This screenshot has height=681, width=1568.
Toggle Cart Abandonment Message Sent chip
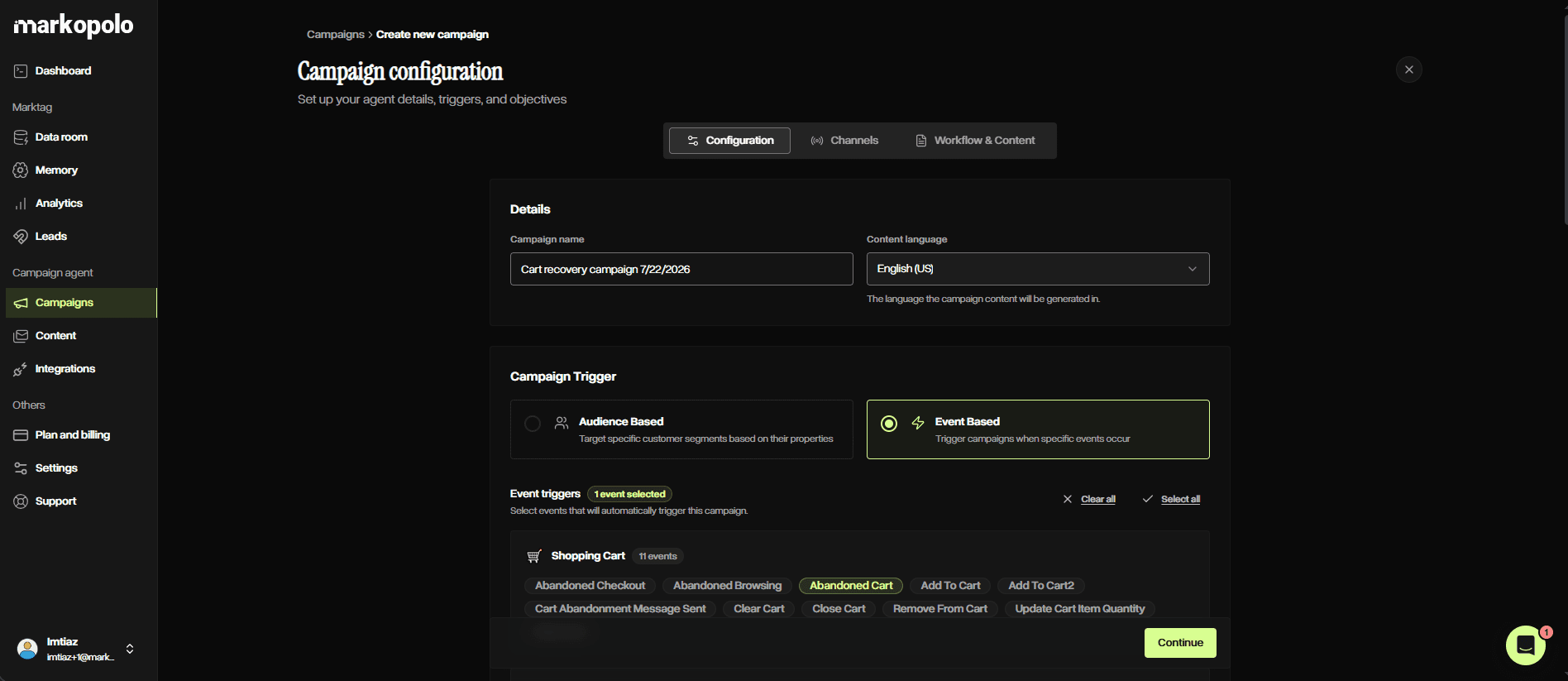click(x=620, y=609)
